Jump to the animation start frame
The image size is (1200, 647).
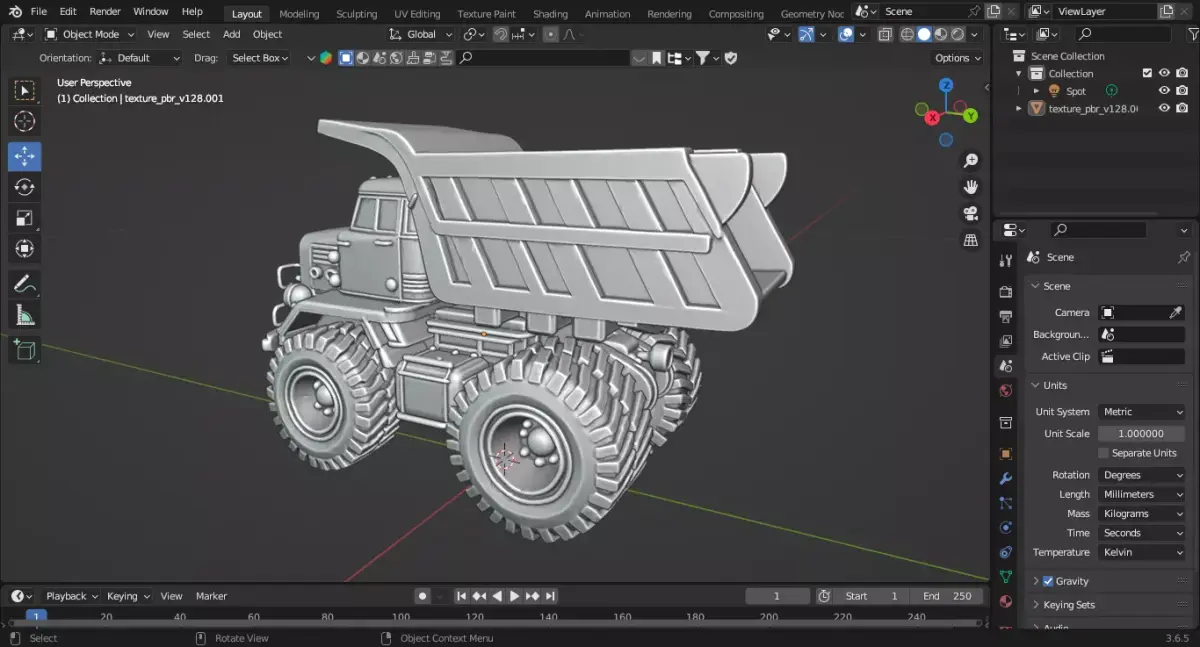(x=461, y=596)
